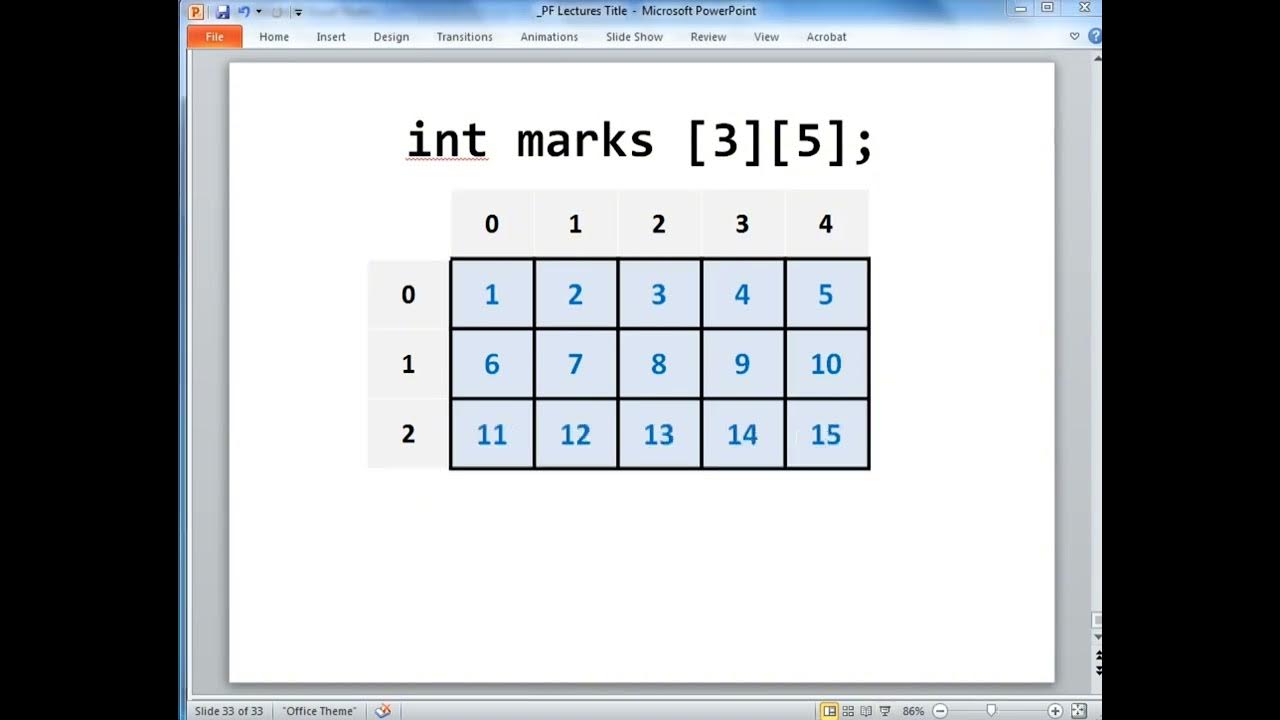The width and height of the screenshot is (1280, 720).
Task: Zoom in with the plus button
Action: (1055, 711)
